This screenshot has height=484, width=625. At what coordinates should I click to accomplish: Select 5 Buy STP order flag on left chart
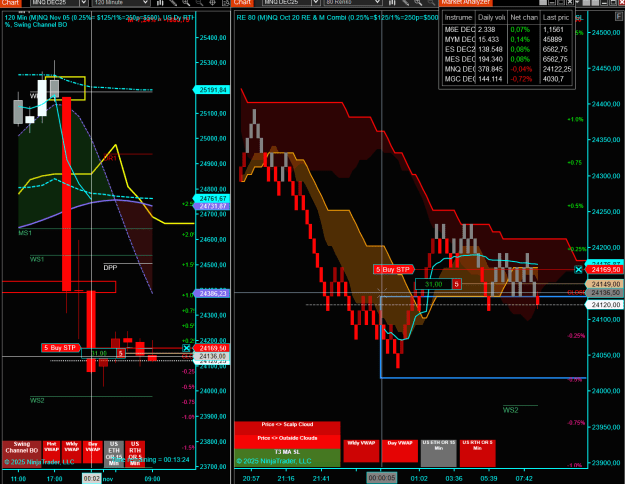61,348
